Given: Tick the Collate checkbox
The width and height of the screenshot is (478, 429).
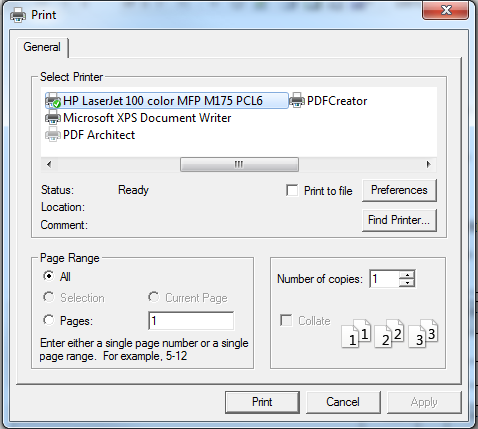Looking at the screenshot, I should pos(286,320).
